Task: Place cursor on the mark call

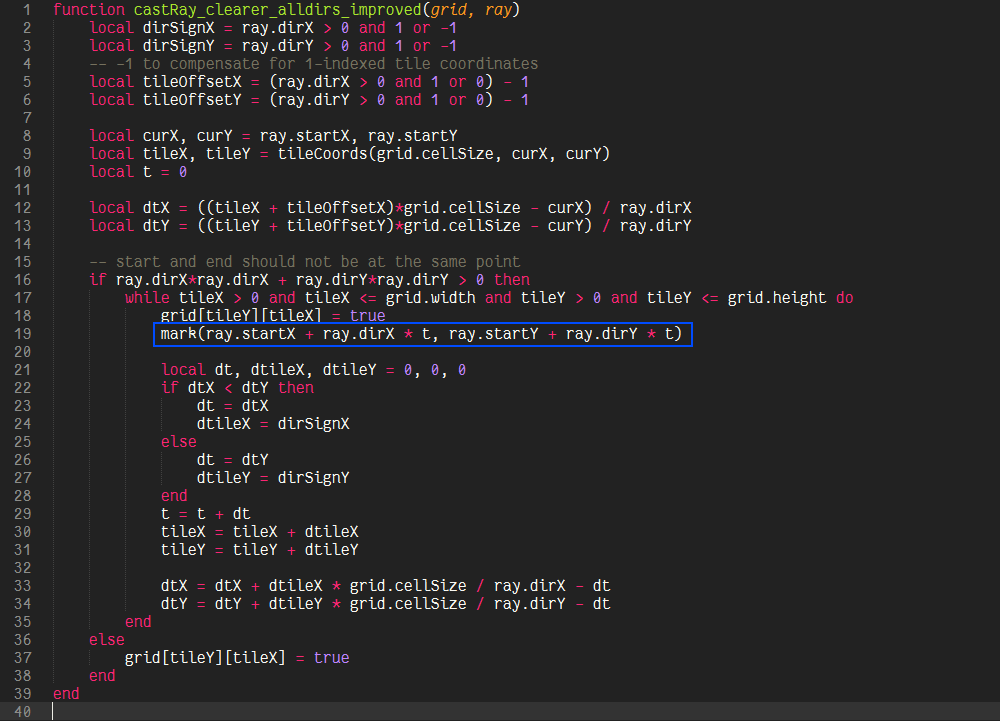Action: [x=180, y=334]
